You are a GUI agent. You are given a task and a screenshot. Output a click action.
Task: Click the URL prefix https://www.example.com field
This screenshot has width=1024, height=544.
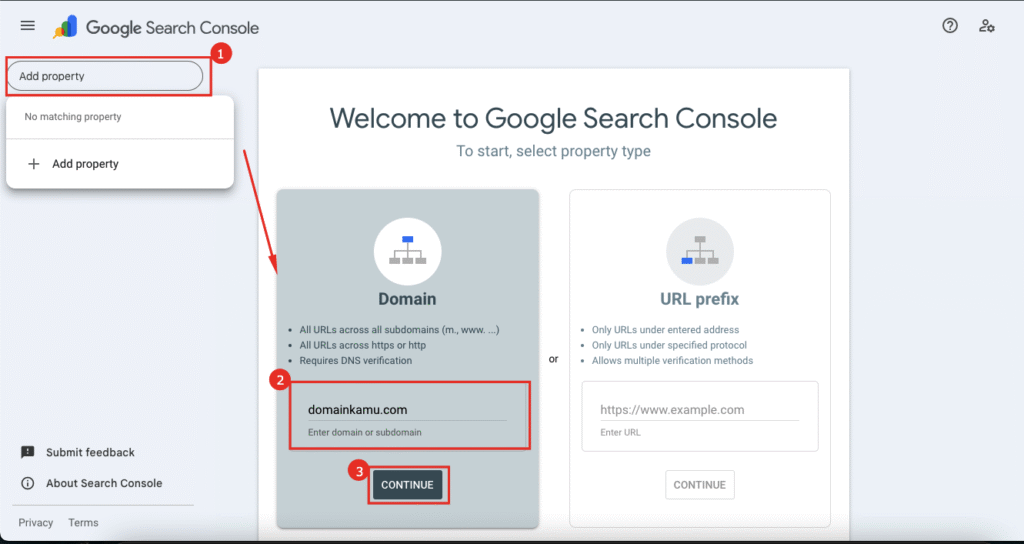[699, 410]
